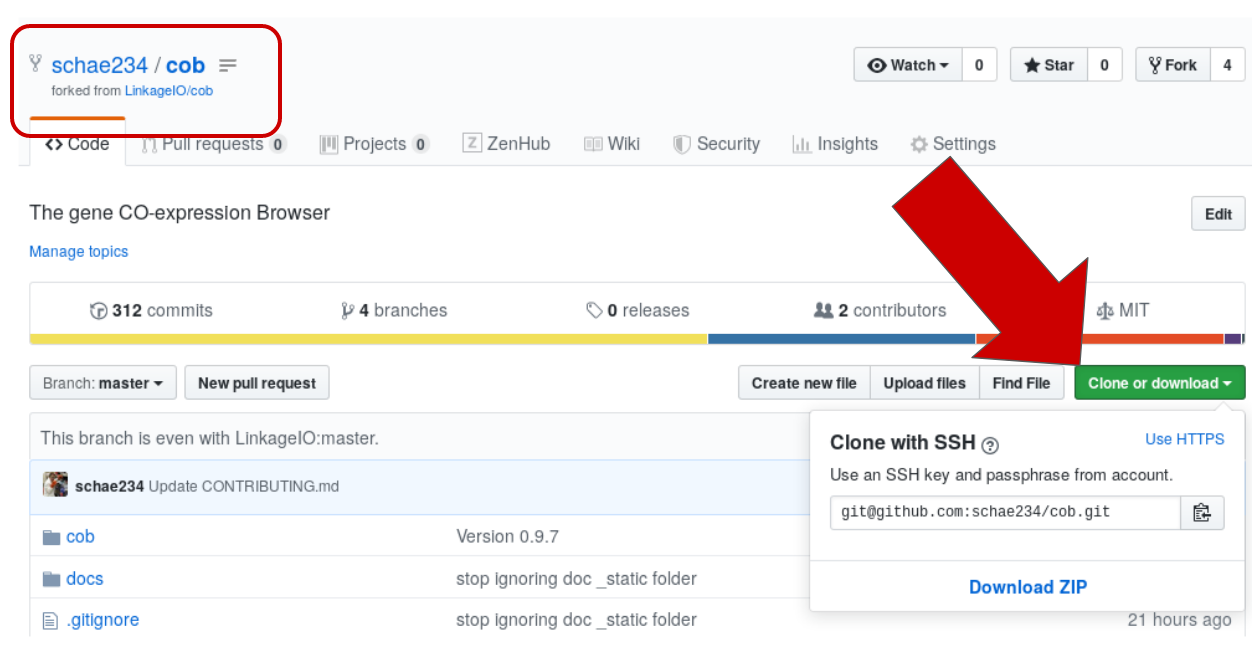The height and width of the screenshot is (647, 1254).
Task: Click the list icon next to cob
Action: [x=228, y=66]
